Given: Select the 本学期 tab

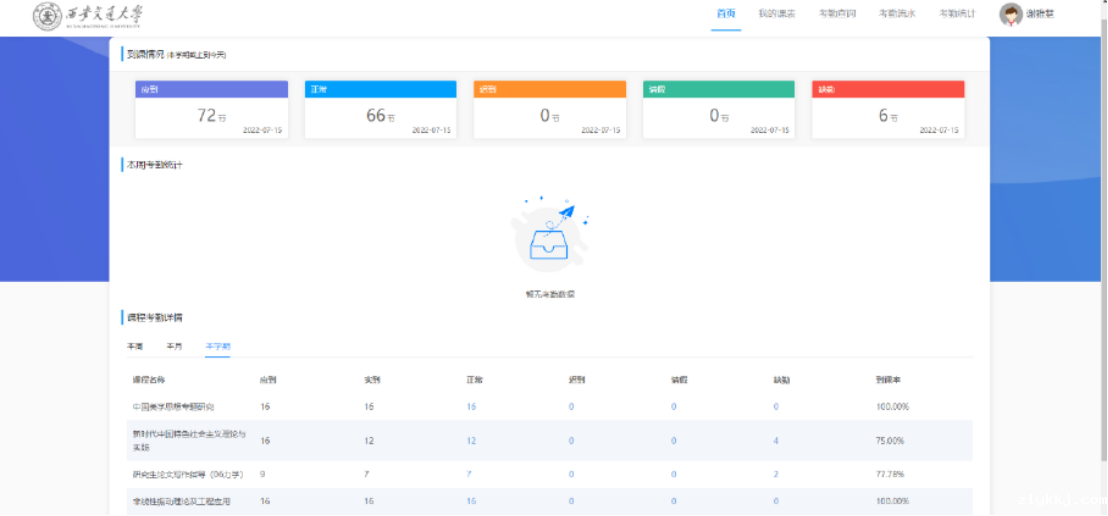Looking at the screenshot, I should (217, 346).
